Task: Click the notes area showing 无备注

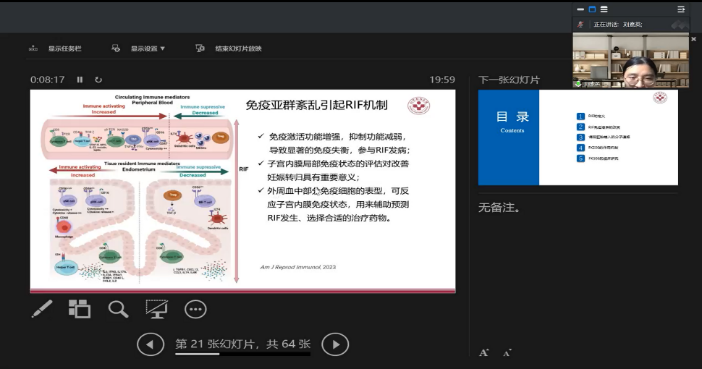Action: 499,208
